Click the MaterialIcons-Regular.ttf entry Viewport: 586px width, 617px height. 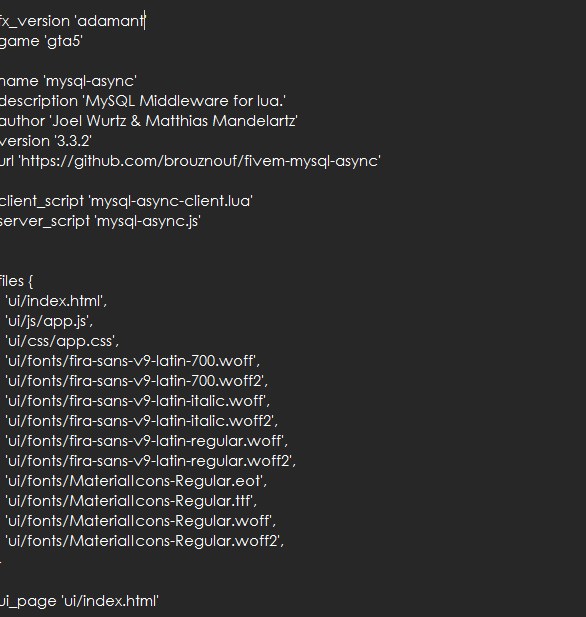click(x=131, y=501)
